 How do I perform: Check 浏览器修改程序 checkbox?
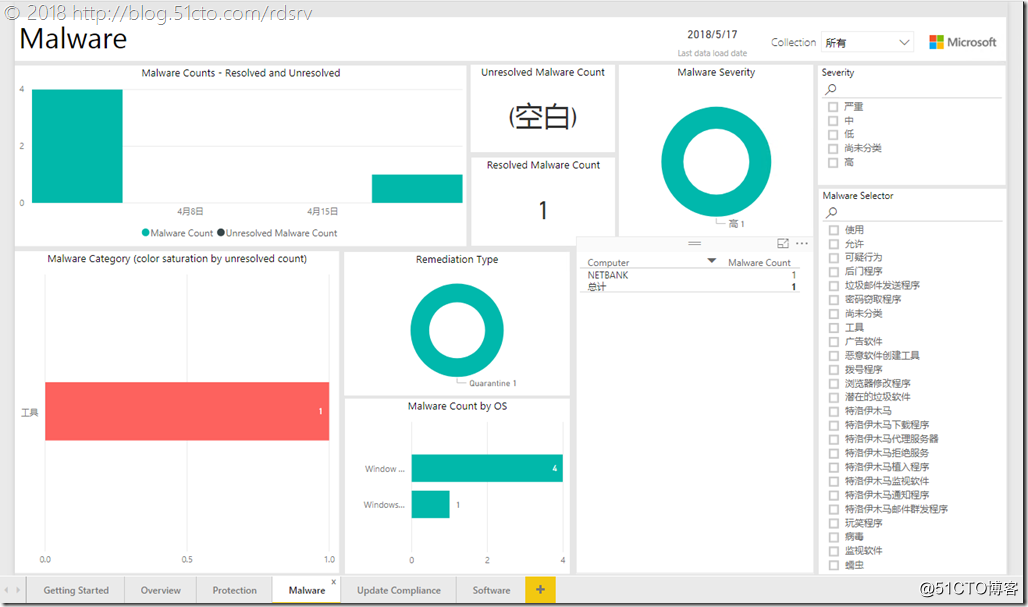coord(834,383)
